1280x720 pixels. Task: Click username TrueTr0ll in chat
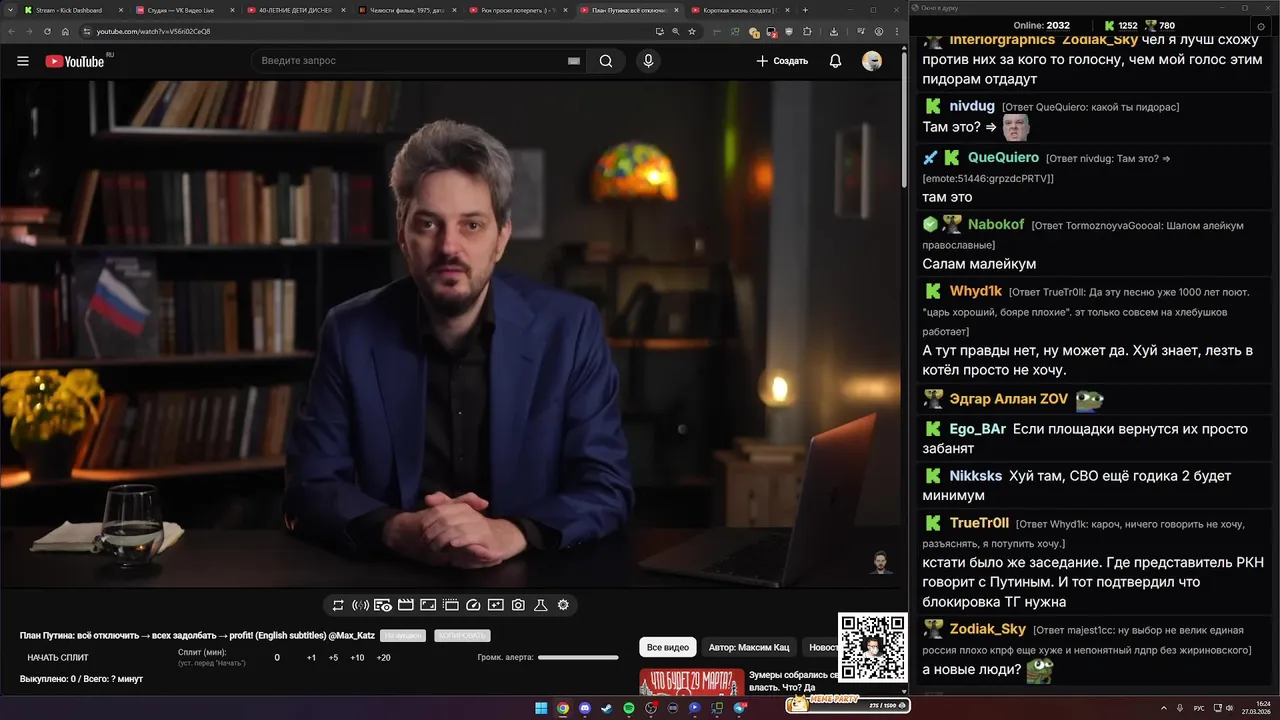(x=979, y=523)
